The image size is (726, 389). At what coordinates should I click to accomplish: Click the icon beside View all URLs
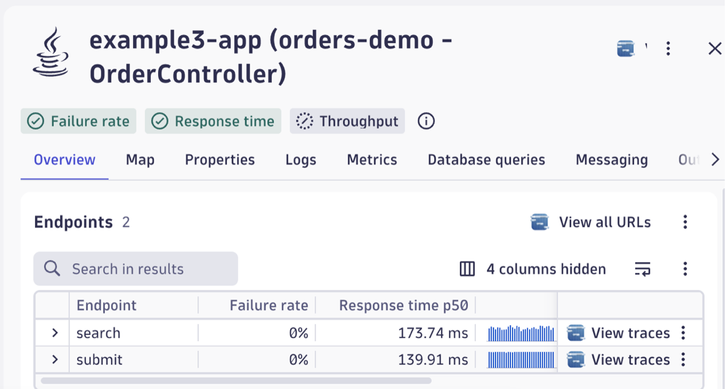pos(539,222)
